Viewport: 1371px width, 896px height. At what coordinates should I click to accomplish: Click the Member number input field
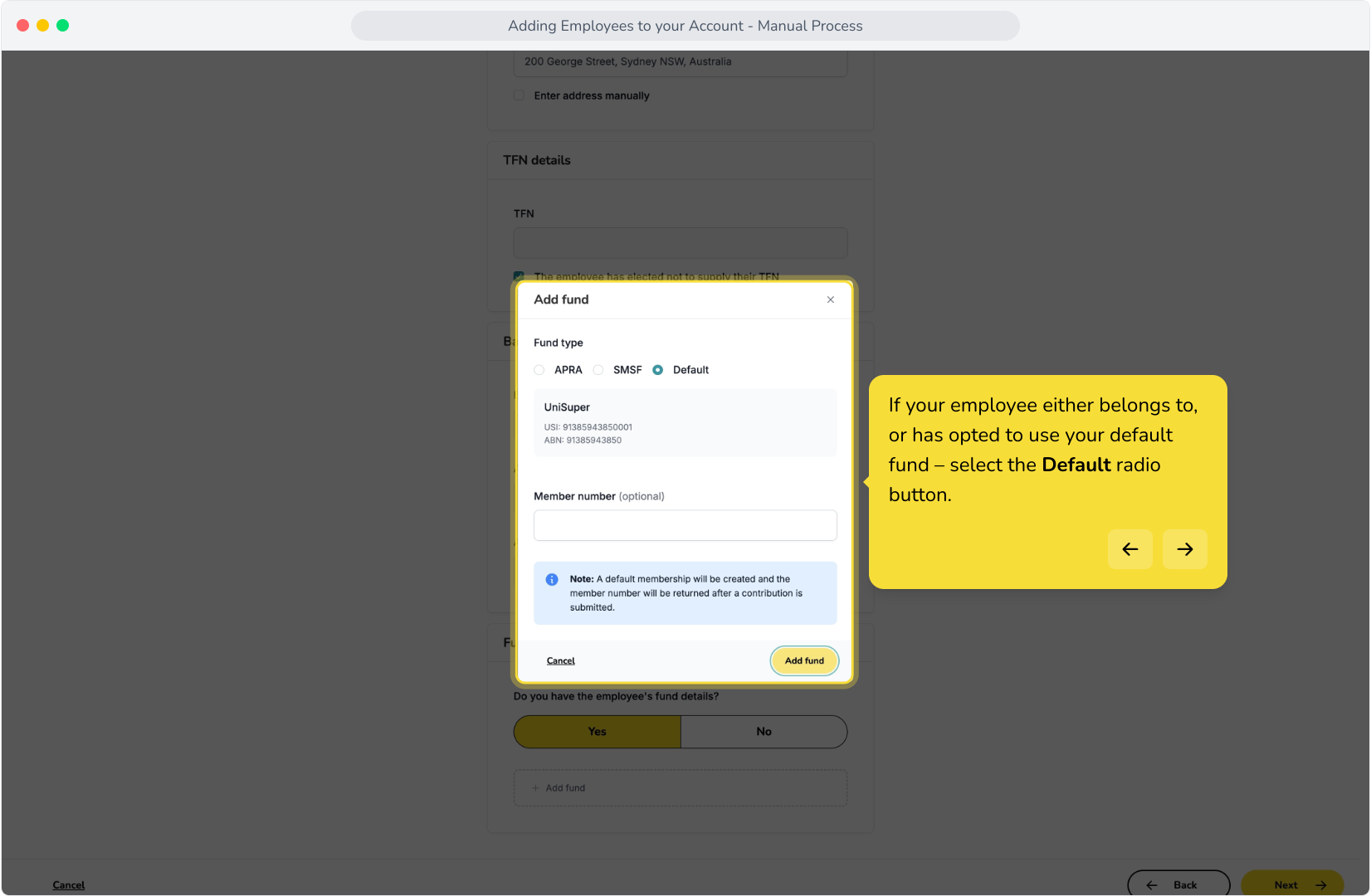685,525
